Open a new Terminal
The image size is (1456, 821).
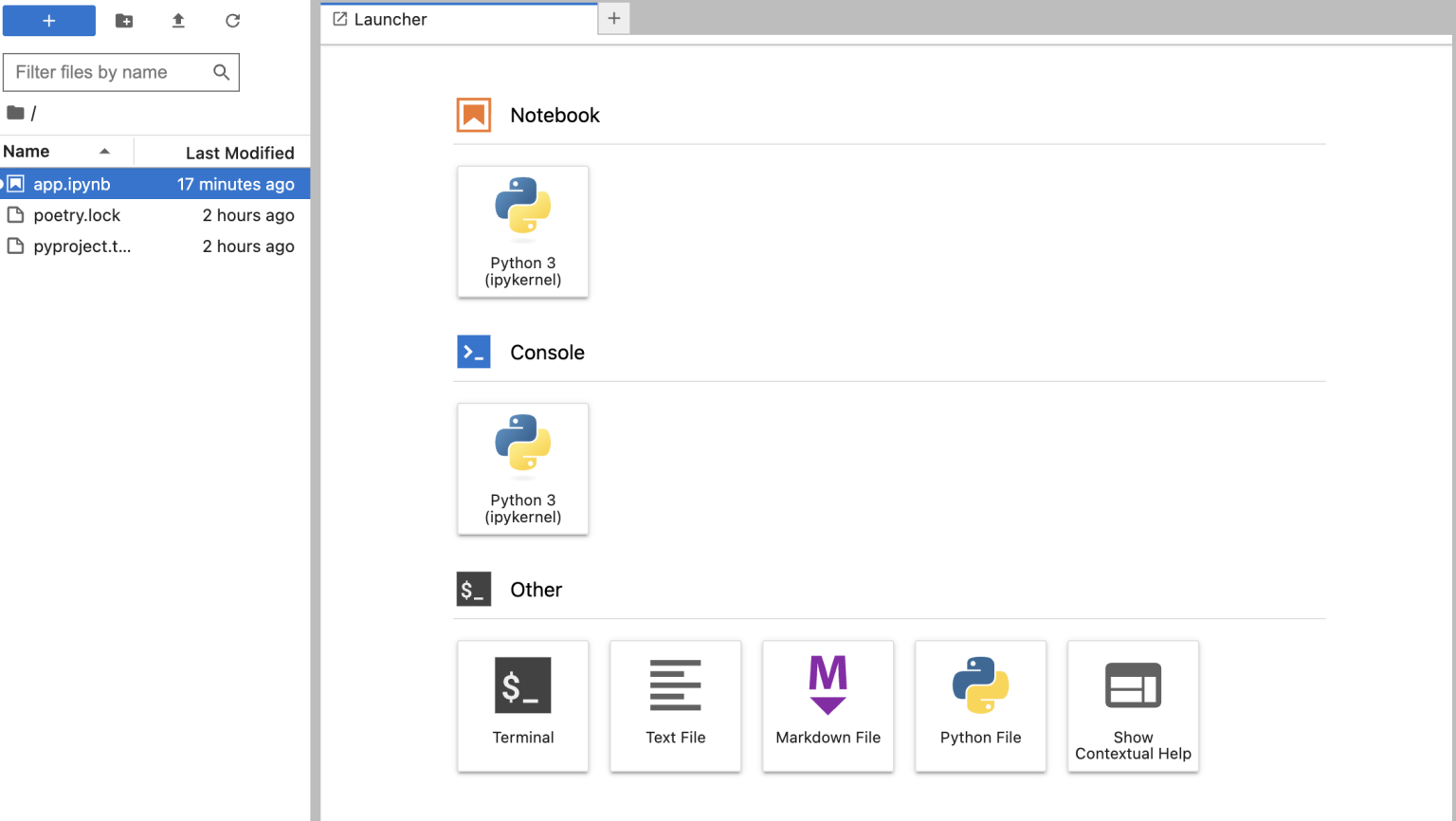pyautogui.click(x=523, y=705)
